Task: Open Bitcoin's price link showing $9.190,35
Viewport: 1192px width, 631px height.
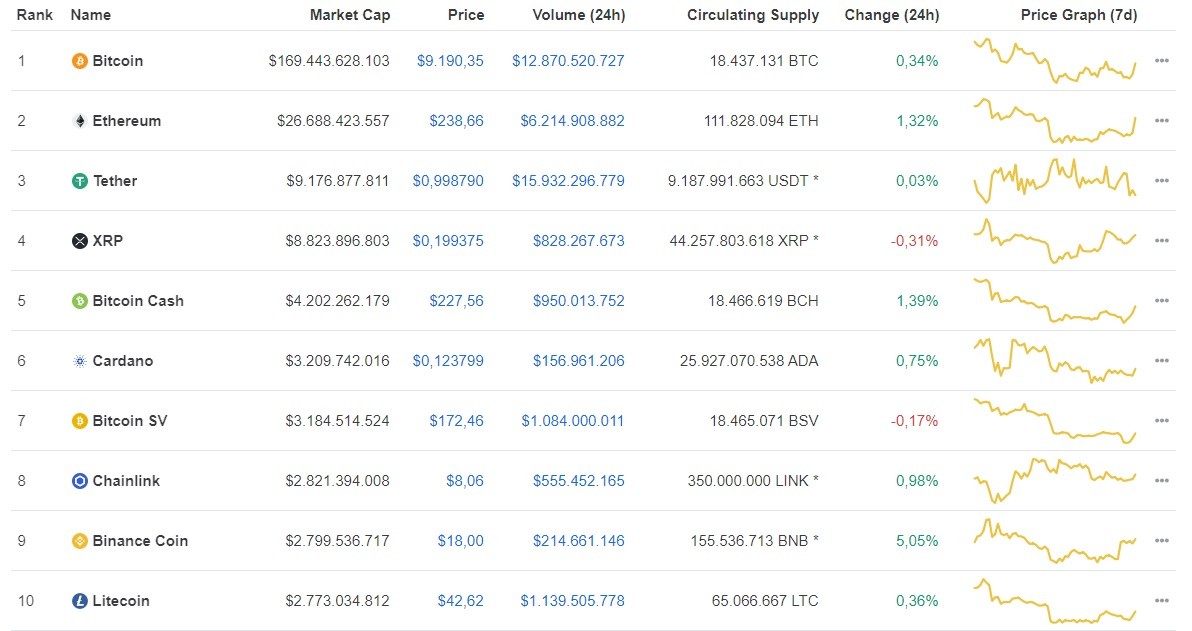Action: pyautogui.click(x=450, y=60)
